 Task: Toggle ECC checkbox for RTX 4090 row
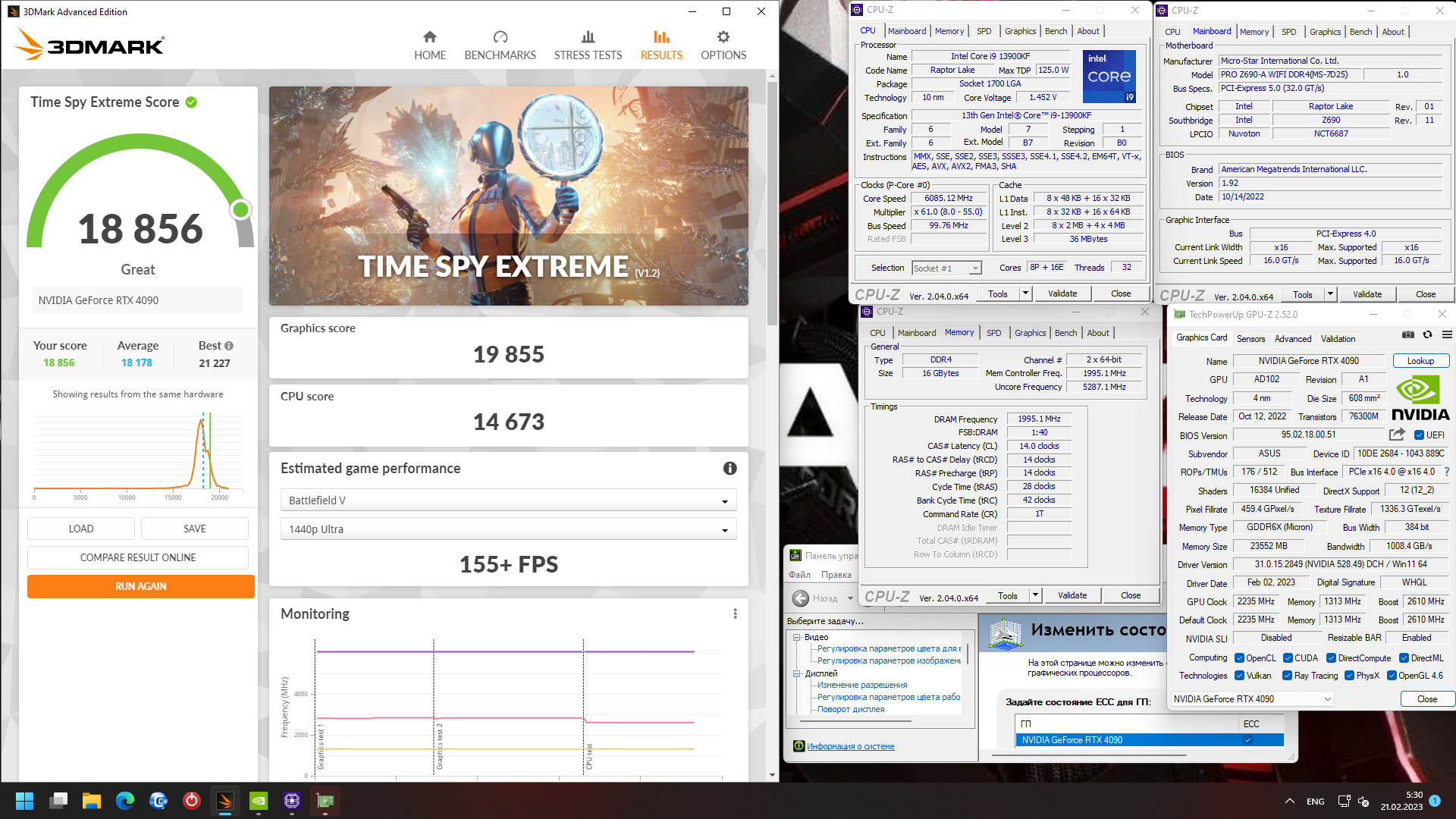[1247, 740]
